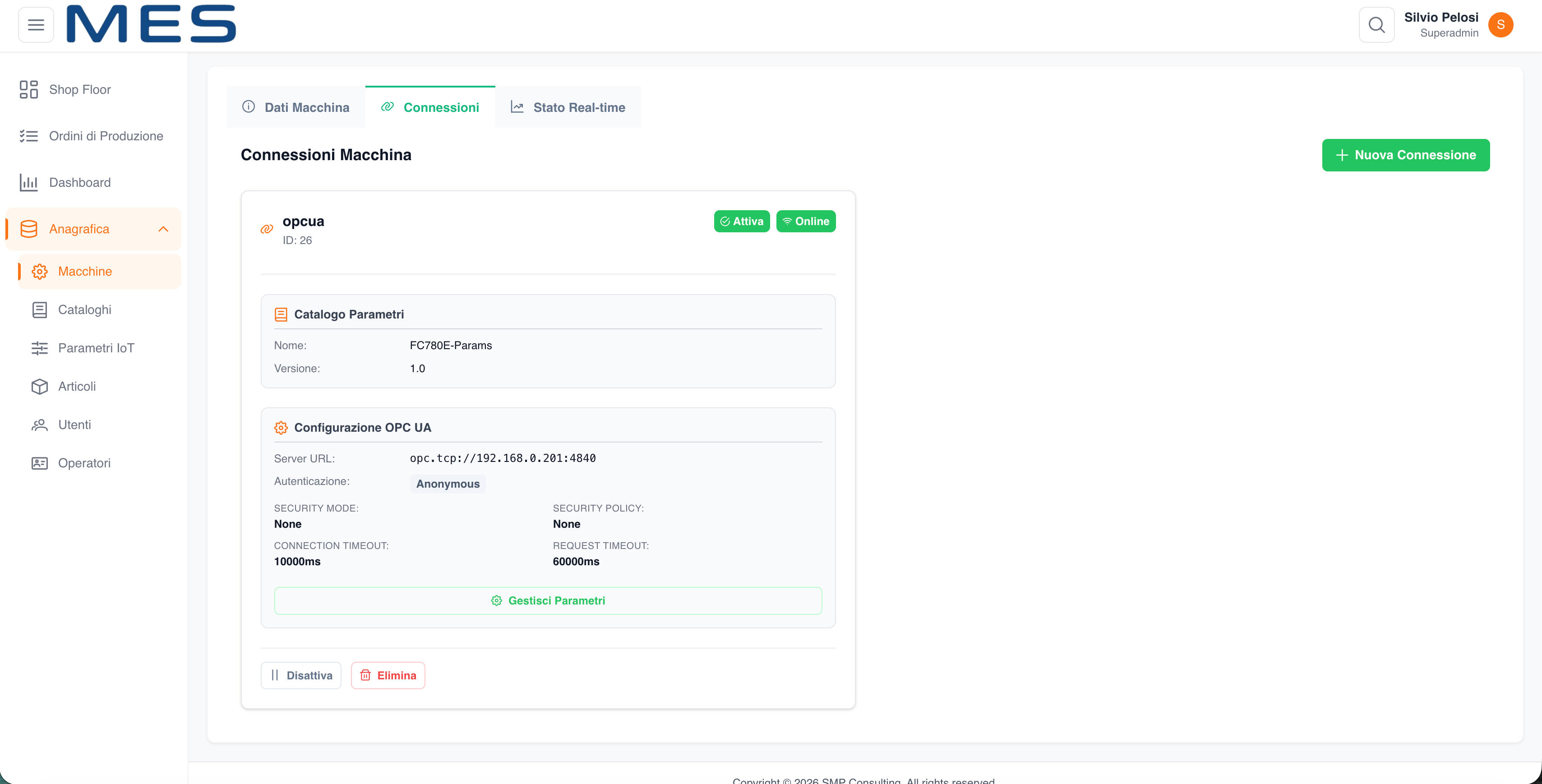Open the search magnifier icon
The image size is (1542, 784).
[1376, 24]
